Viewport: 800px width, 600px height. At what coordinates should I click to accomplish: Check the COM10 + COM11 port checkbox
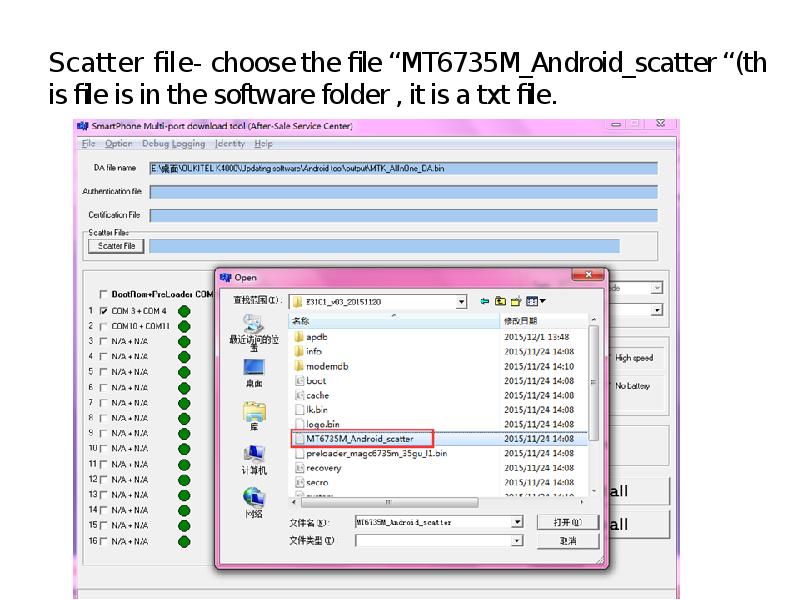[103, 326]
